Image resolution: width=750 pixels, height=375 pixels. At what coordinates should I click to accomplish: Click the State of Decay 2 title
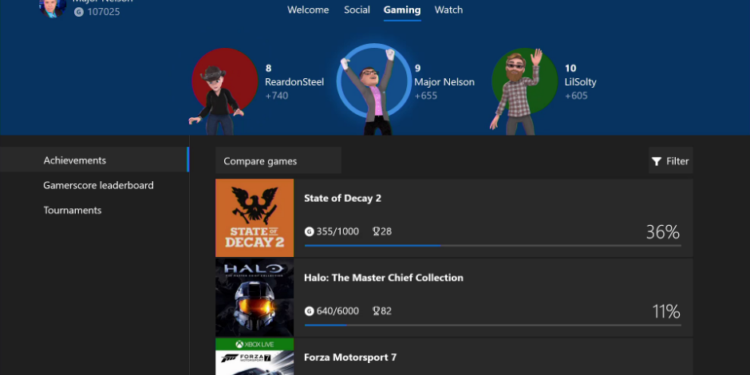click(342, 198)
